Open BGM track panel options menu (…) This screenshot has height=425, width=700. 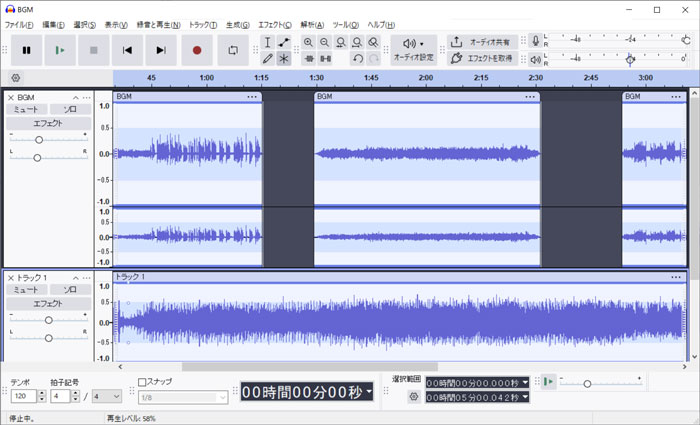click(x=87, y=98)
